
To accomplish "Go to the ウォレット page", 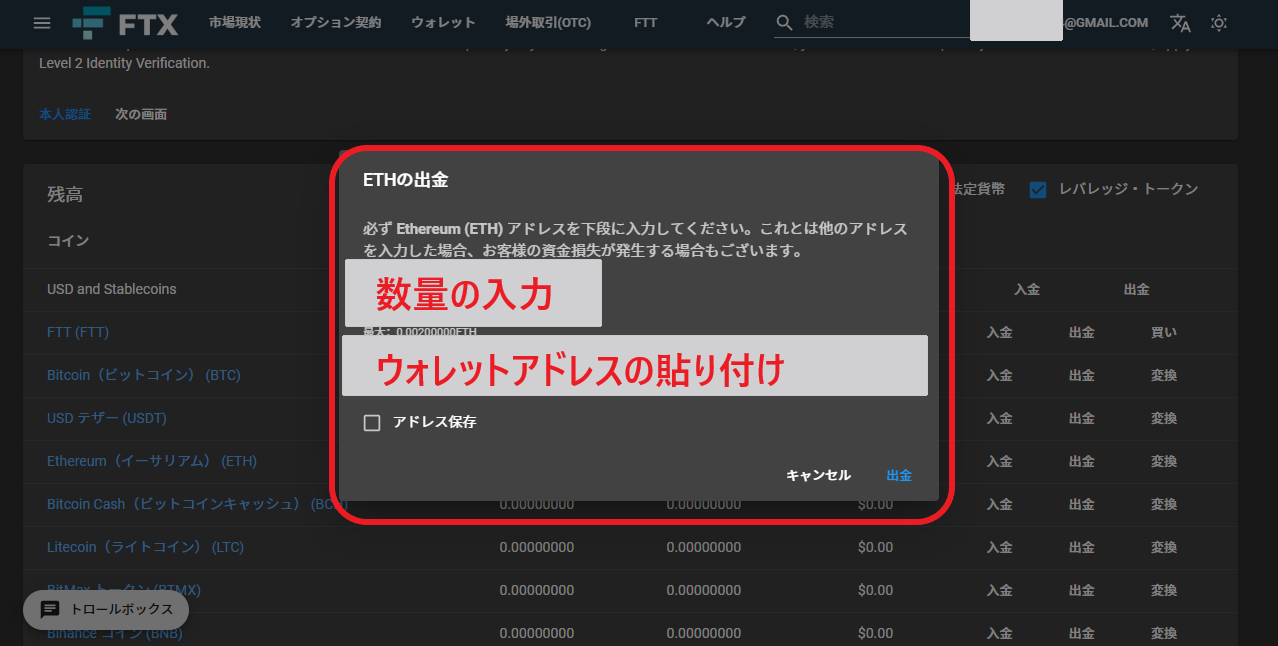I will tap(443, 22).
